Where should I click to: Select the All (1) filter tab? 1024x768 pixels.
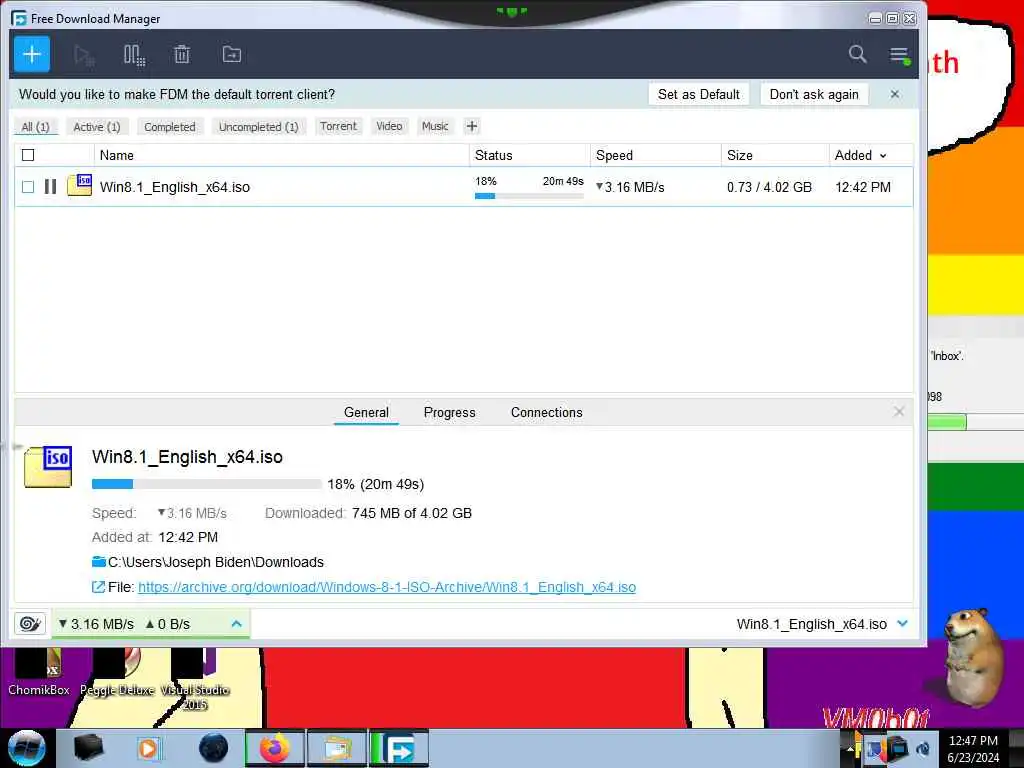(x=36, y=127)
